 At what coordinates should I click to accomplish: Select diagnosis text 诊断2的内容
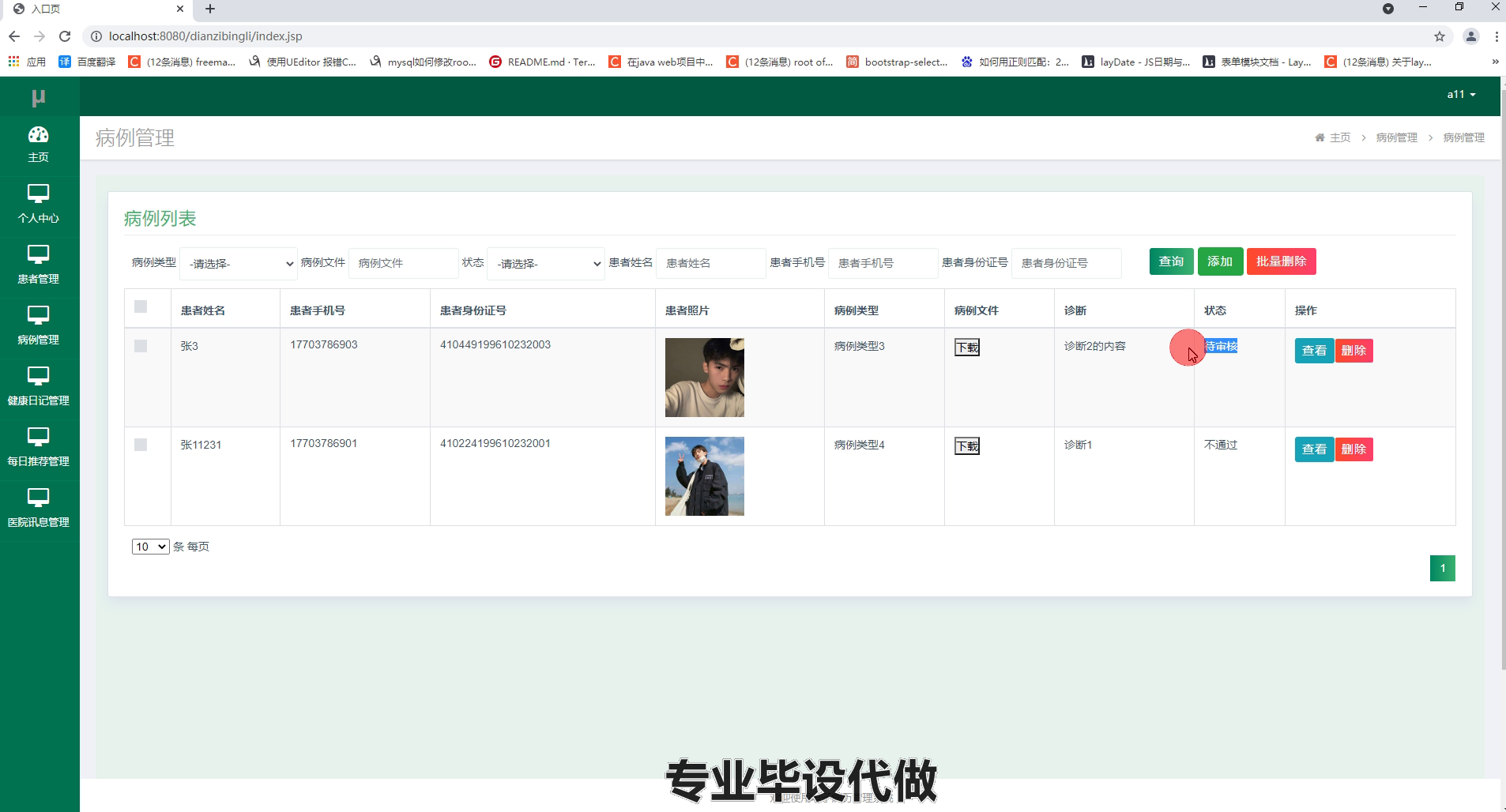click(1094, 346)
